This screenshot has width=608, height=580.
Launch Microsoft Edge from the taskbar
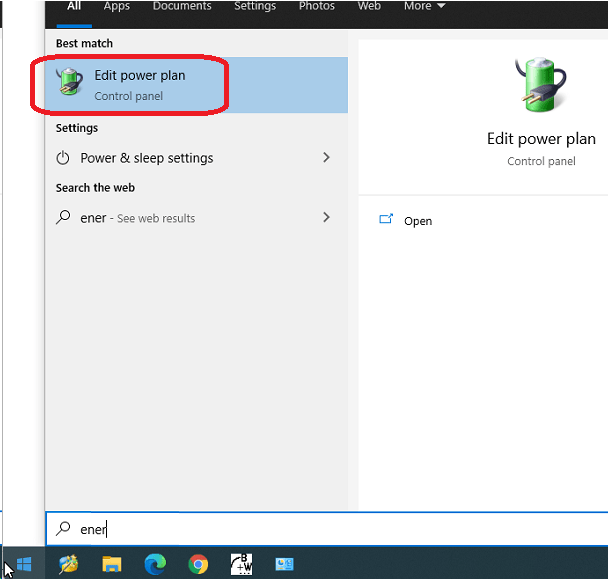155,564
